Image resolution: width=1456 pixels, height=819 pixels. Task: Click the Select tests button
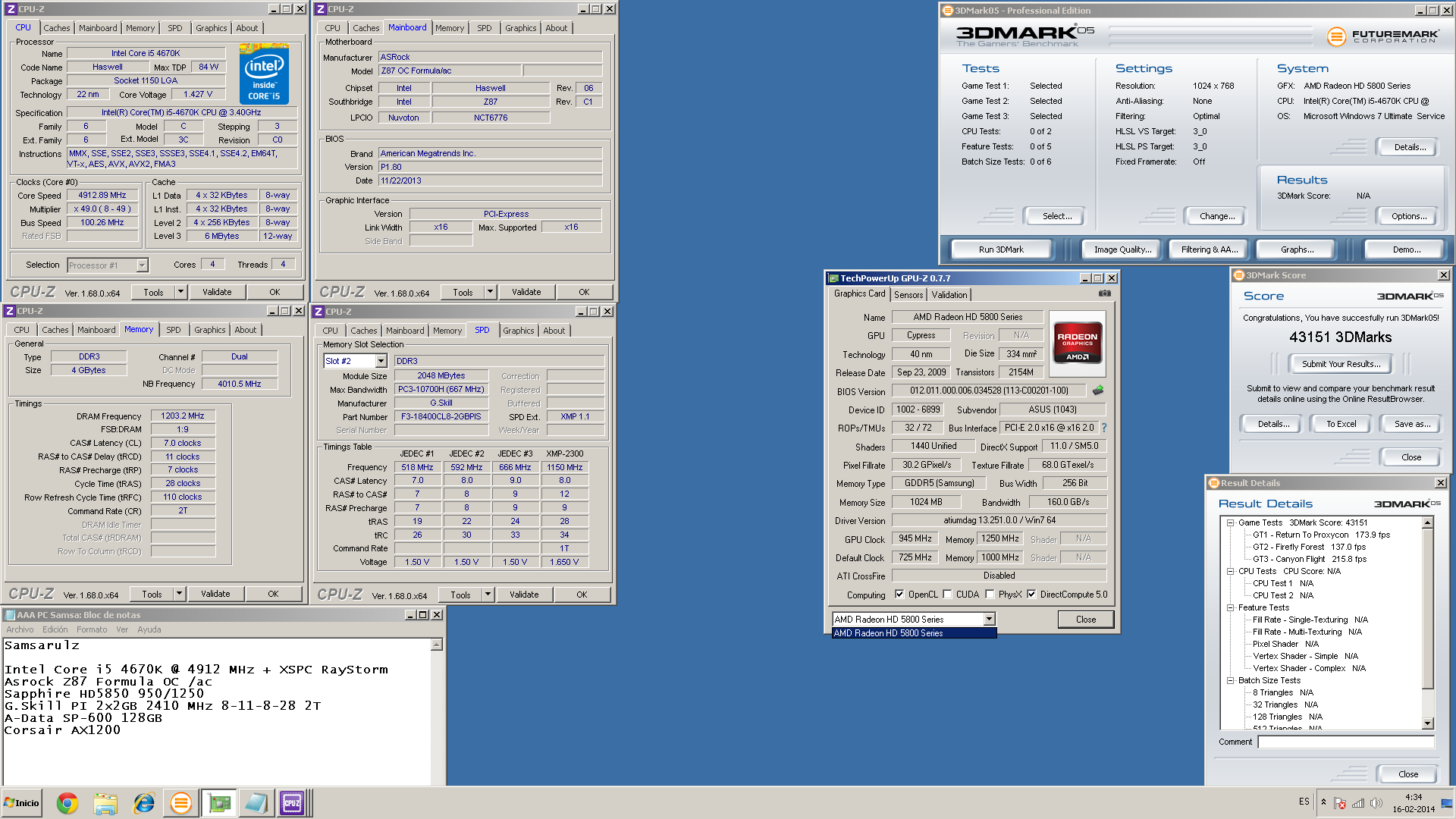click(1056, 216)
